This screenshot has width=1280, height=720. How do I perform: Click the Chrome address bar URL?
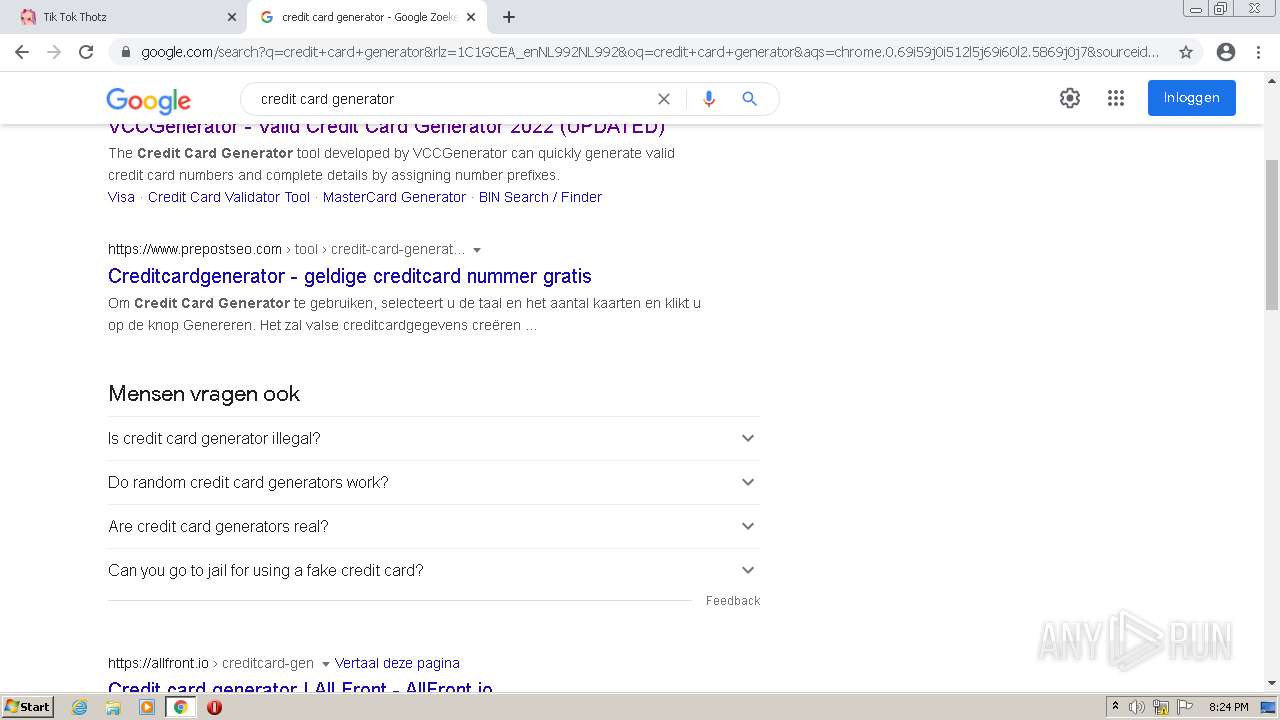click(x=650, y=52)
